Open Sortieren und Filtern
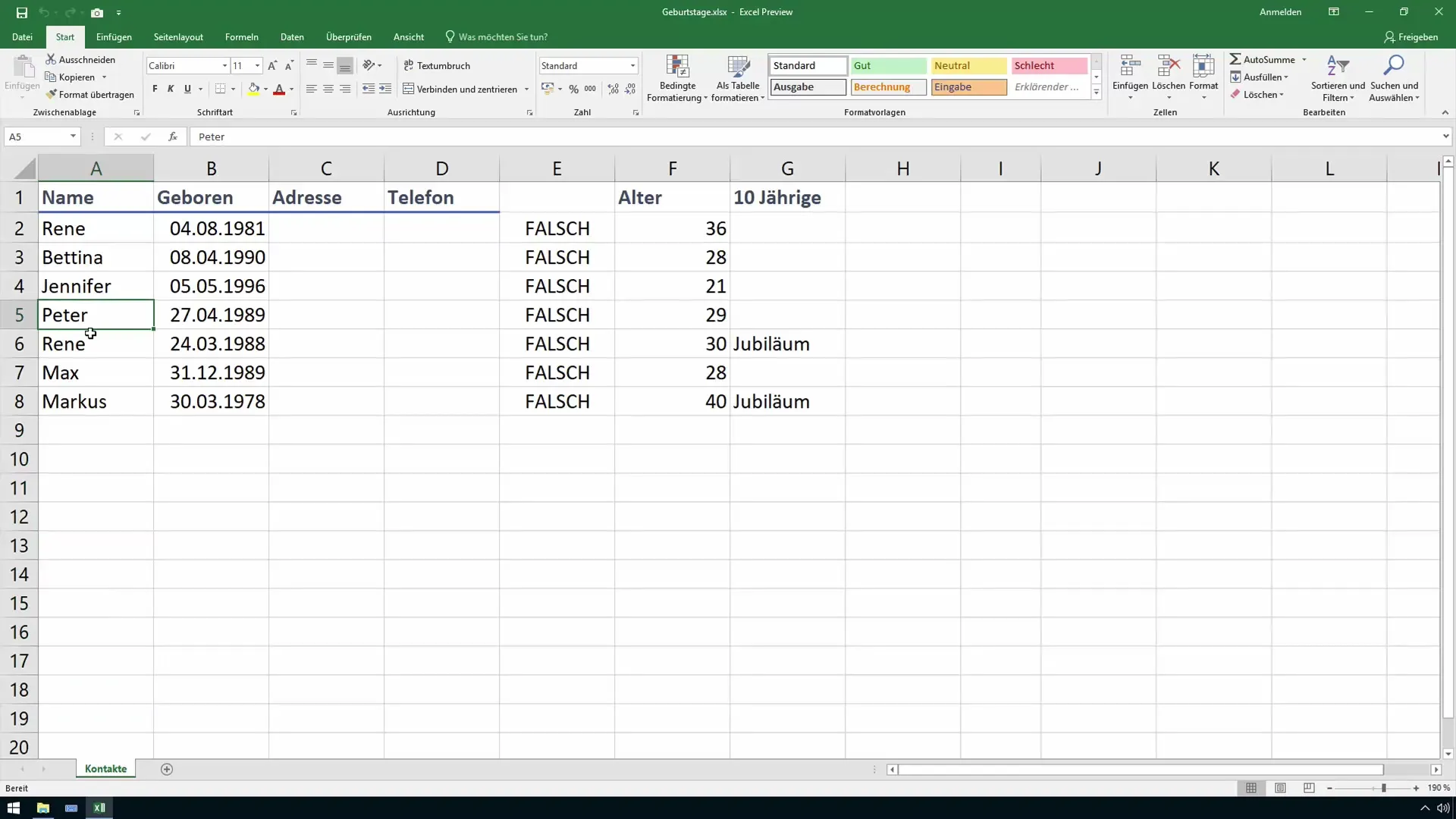 tap(1338, 78)
